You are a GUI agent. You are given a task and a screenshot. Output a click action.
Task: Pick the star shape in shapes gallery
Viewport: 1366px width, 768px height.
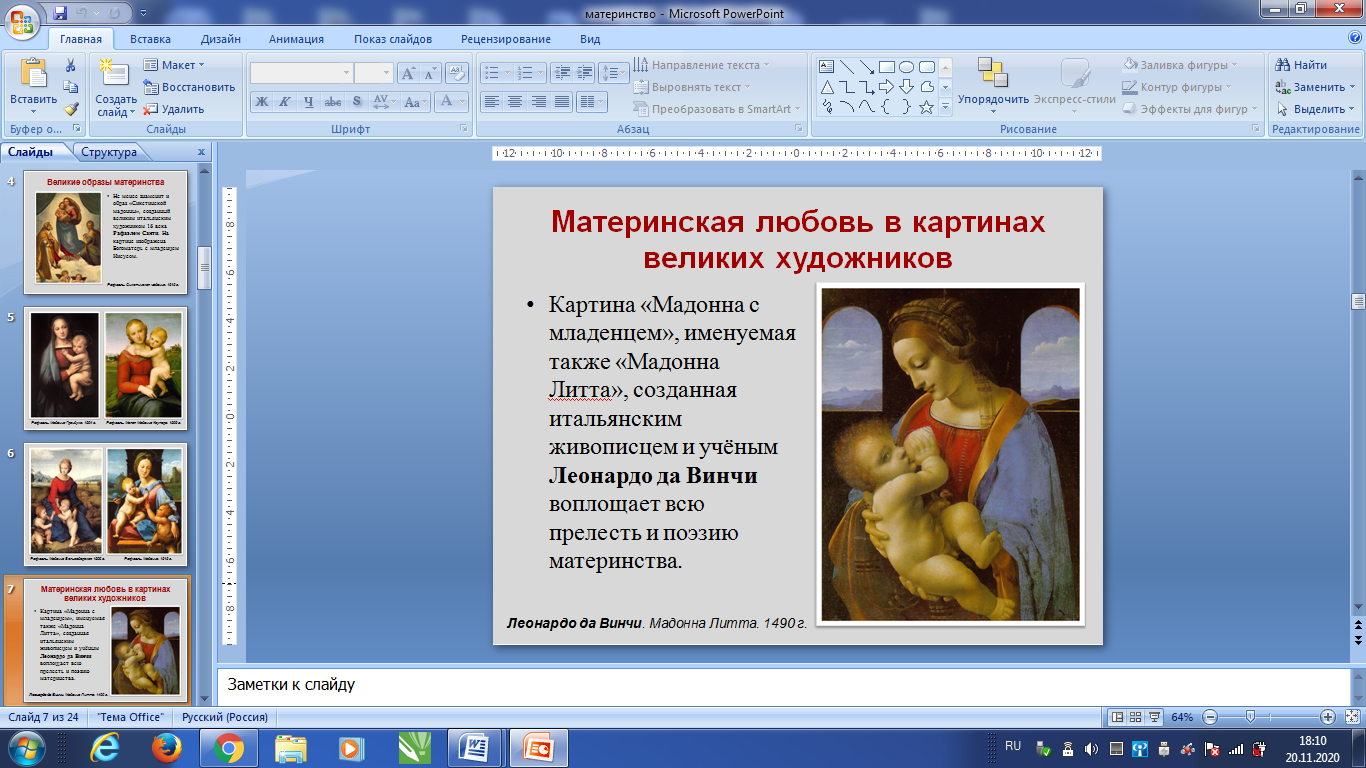pos(926,107)
